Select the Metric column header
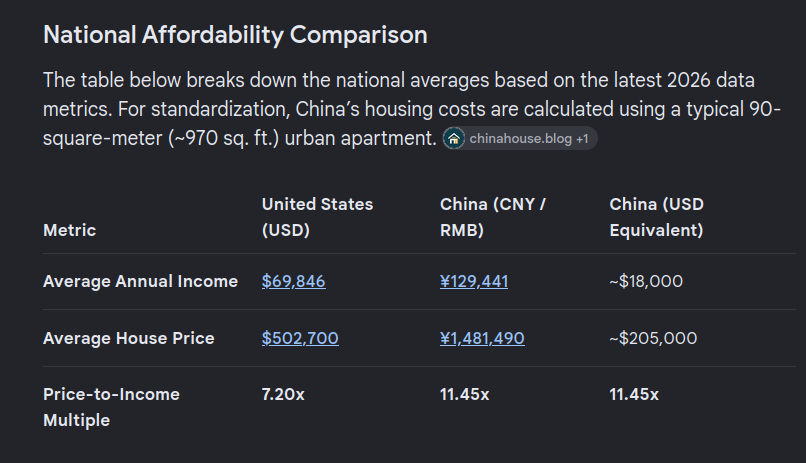The width and height of the screenshot is (806, 463). coord(69,230)
